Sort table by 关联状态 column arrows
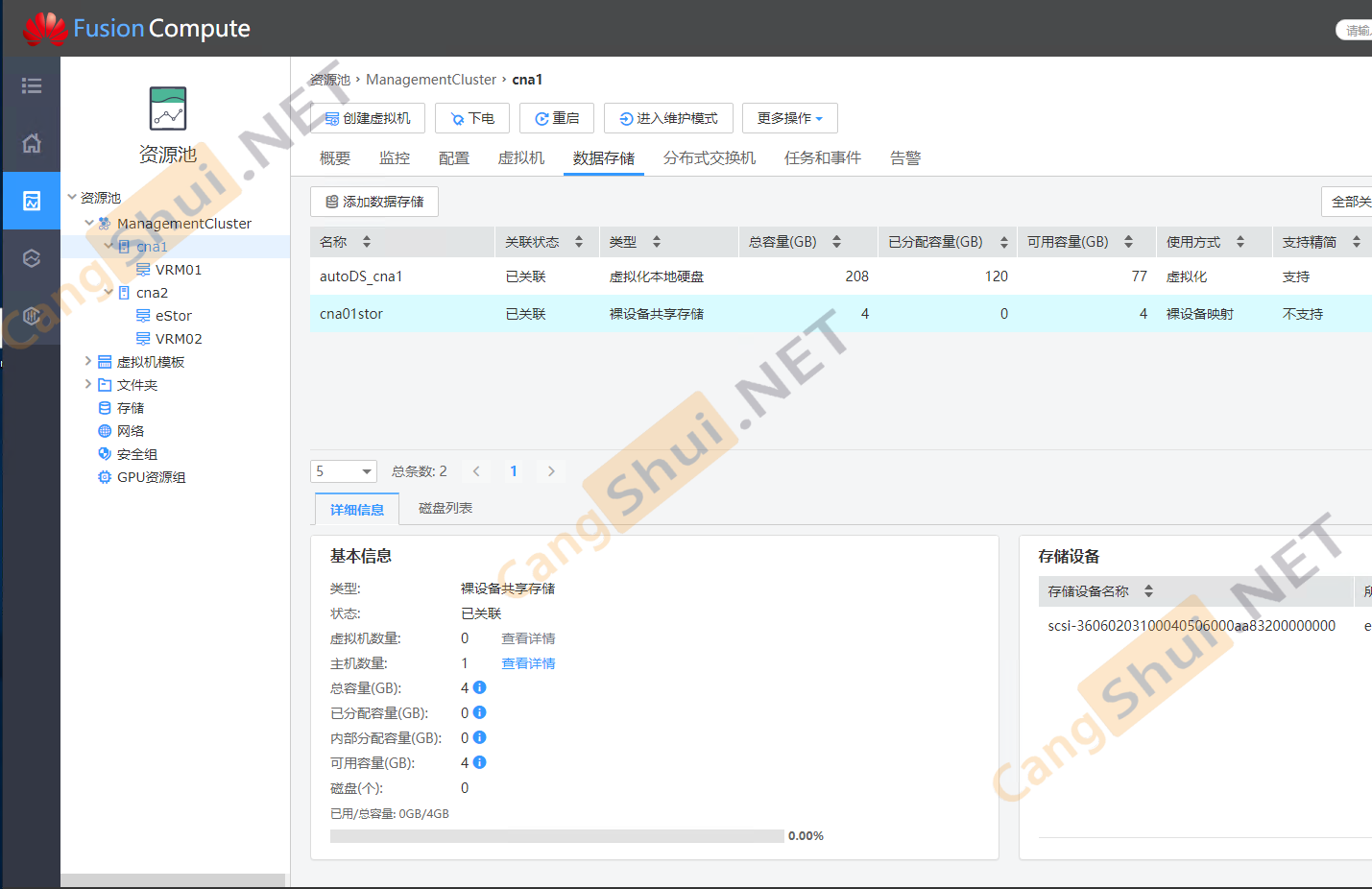Screen dimensions: 1372x889 (x=579, y=242)
